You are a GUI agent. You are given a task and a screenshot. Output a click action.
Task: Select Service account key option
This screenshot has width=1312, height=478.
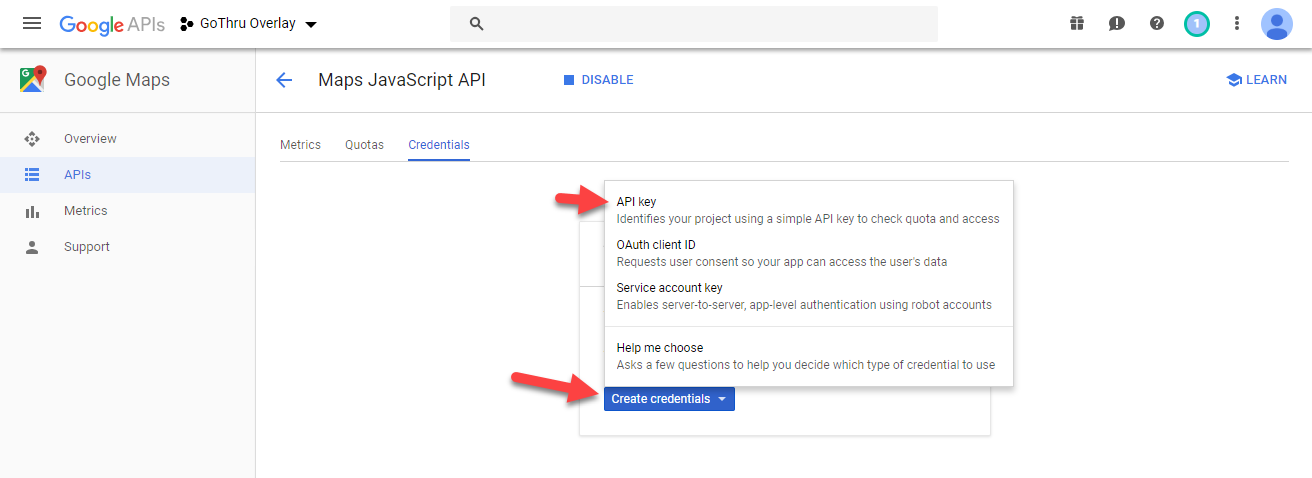pyautogui.click(x=669, y=288)
